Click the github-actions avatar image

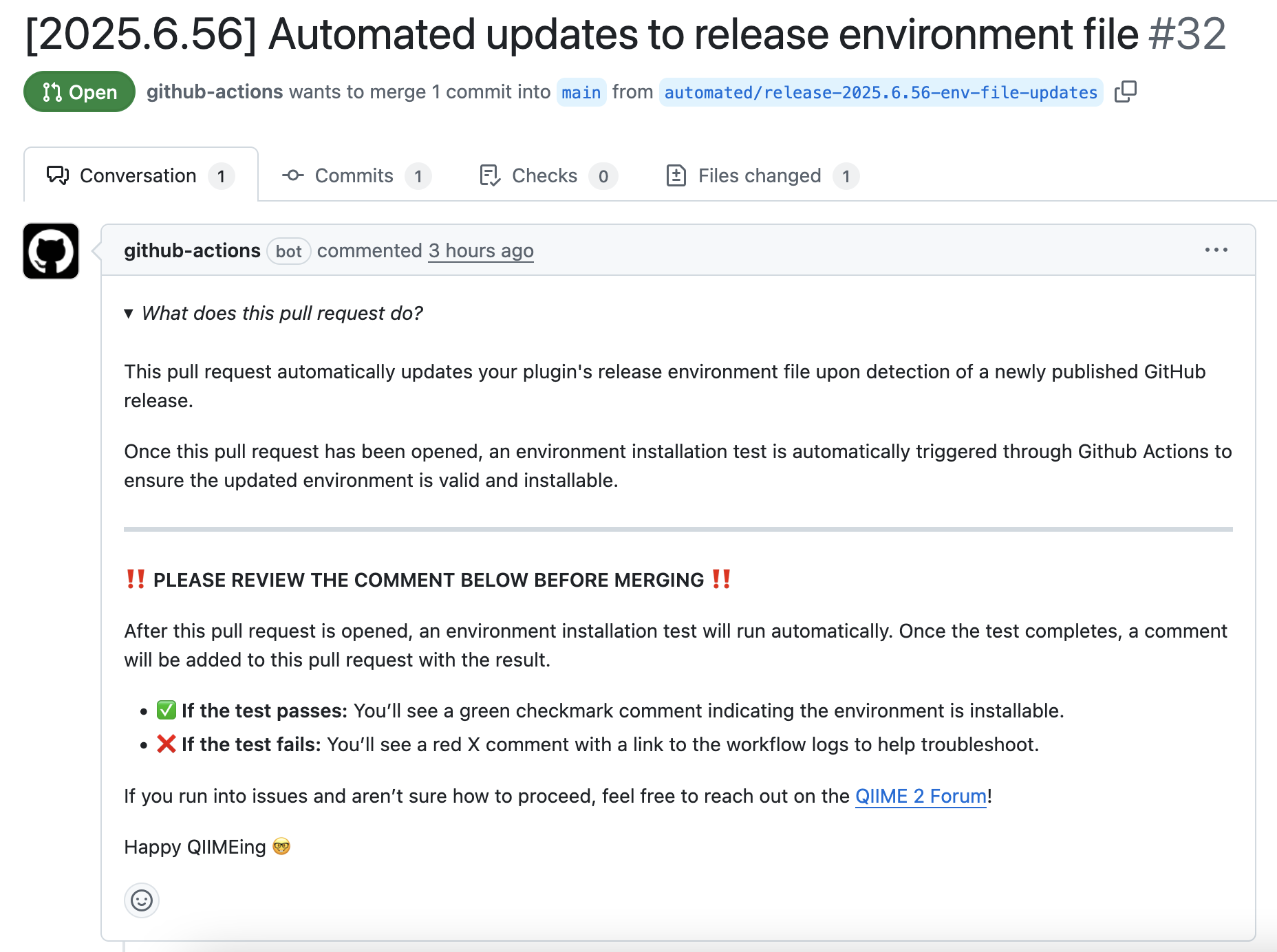click(51, 251)
